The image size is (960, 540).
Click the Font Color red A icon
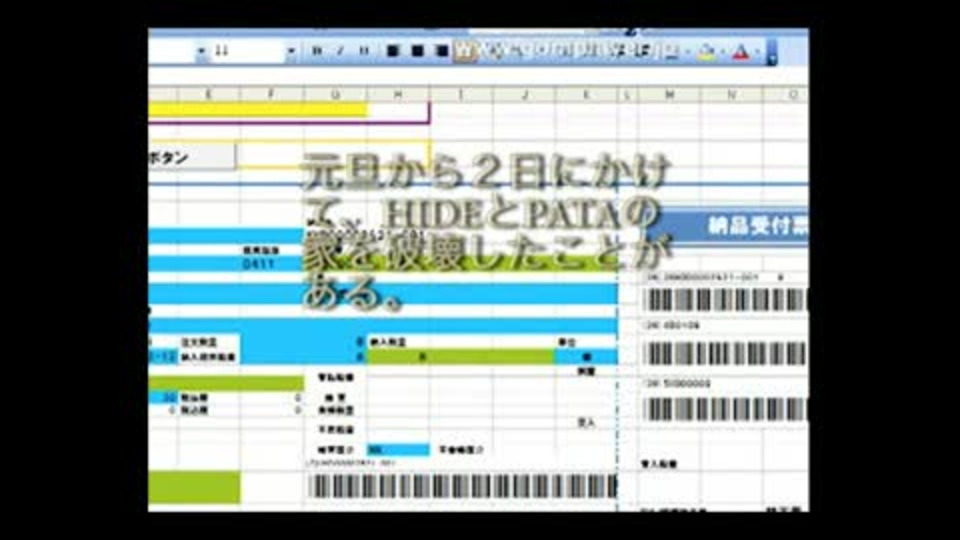741,52
